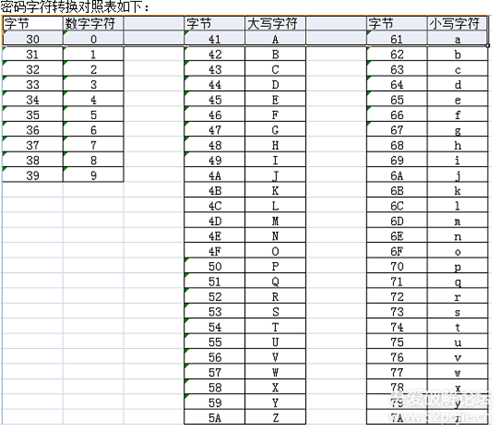Click the uppercase character cell J

tap(275, 175)
